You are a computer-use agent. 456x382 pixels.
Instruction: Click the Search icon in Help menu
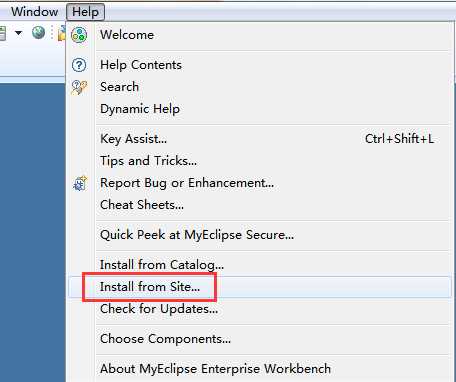[x=79, y=87]
